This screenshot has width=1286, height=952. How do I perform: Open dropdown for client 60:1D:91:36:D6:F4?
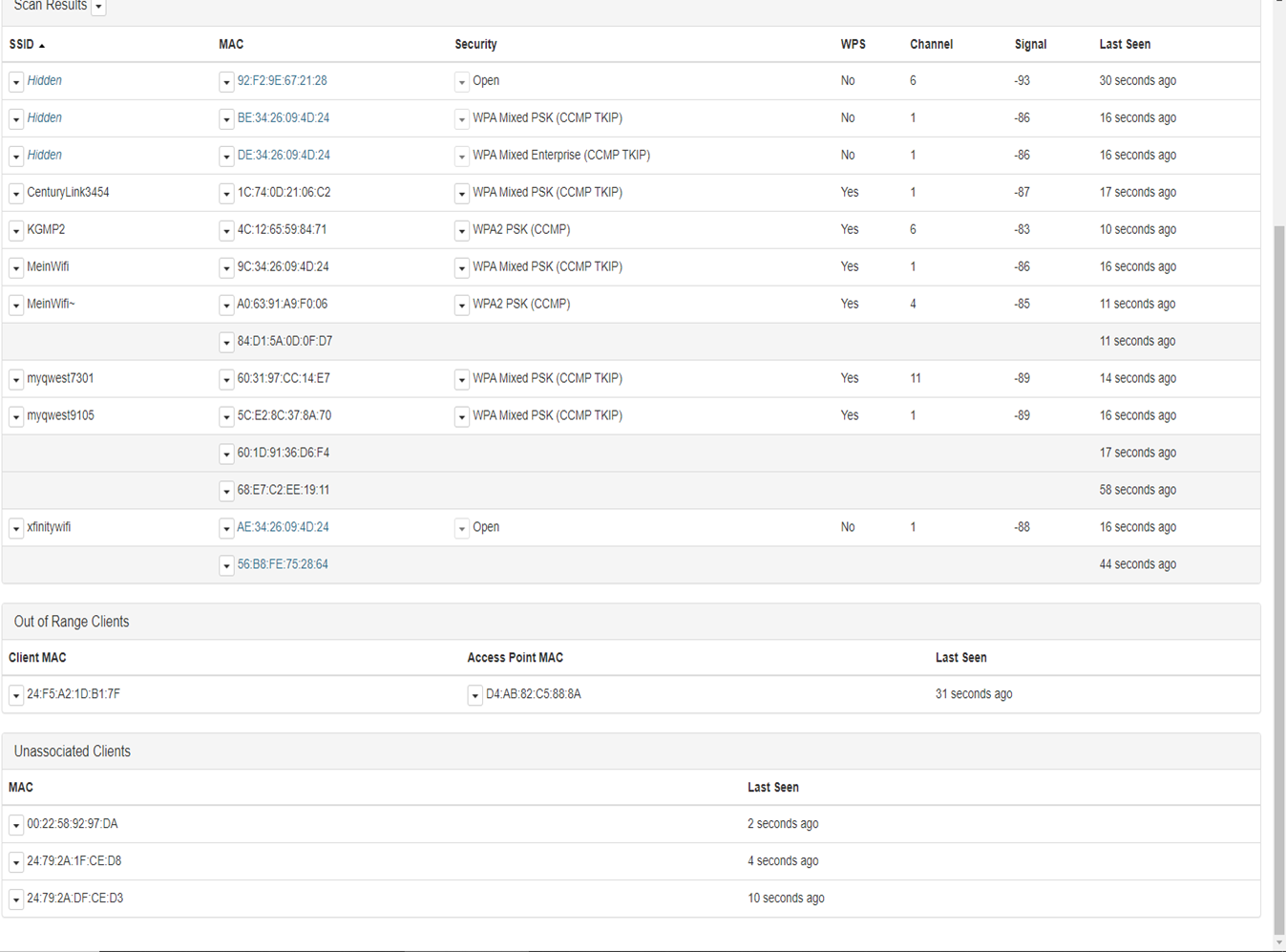point(226,455)
